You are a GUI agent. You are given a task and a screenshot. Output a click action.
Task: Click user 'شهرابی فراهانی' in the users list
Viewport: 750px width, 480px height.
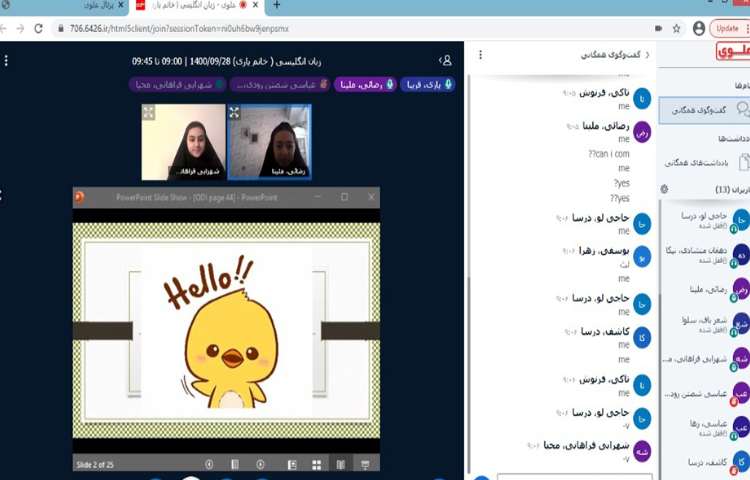(x=706, y=360)
